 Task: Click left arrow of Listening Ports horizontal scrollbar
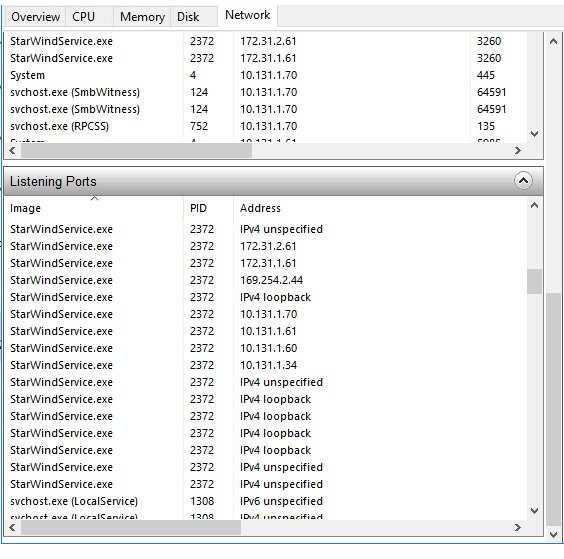point(12,527)
